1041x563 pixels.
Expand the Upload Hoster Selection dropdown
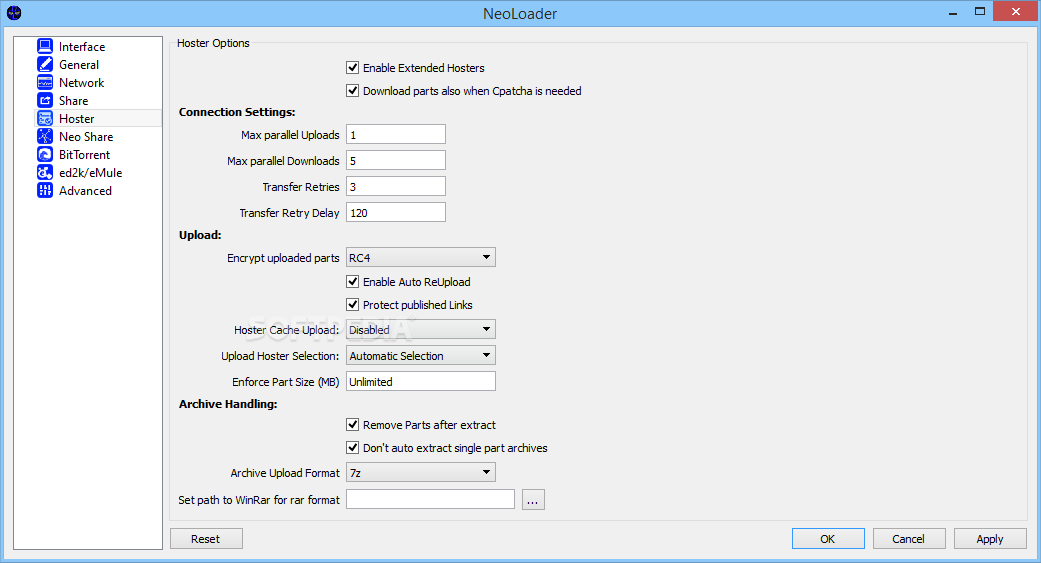(421, 355)
